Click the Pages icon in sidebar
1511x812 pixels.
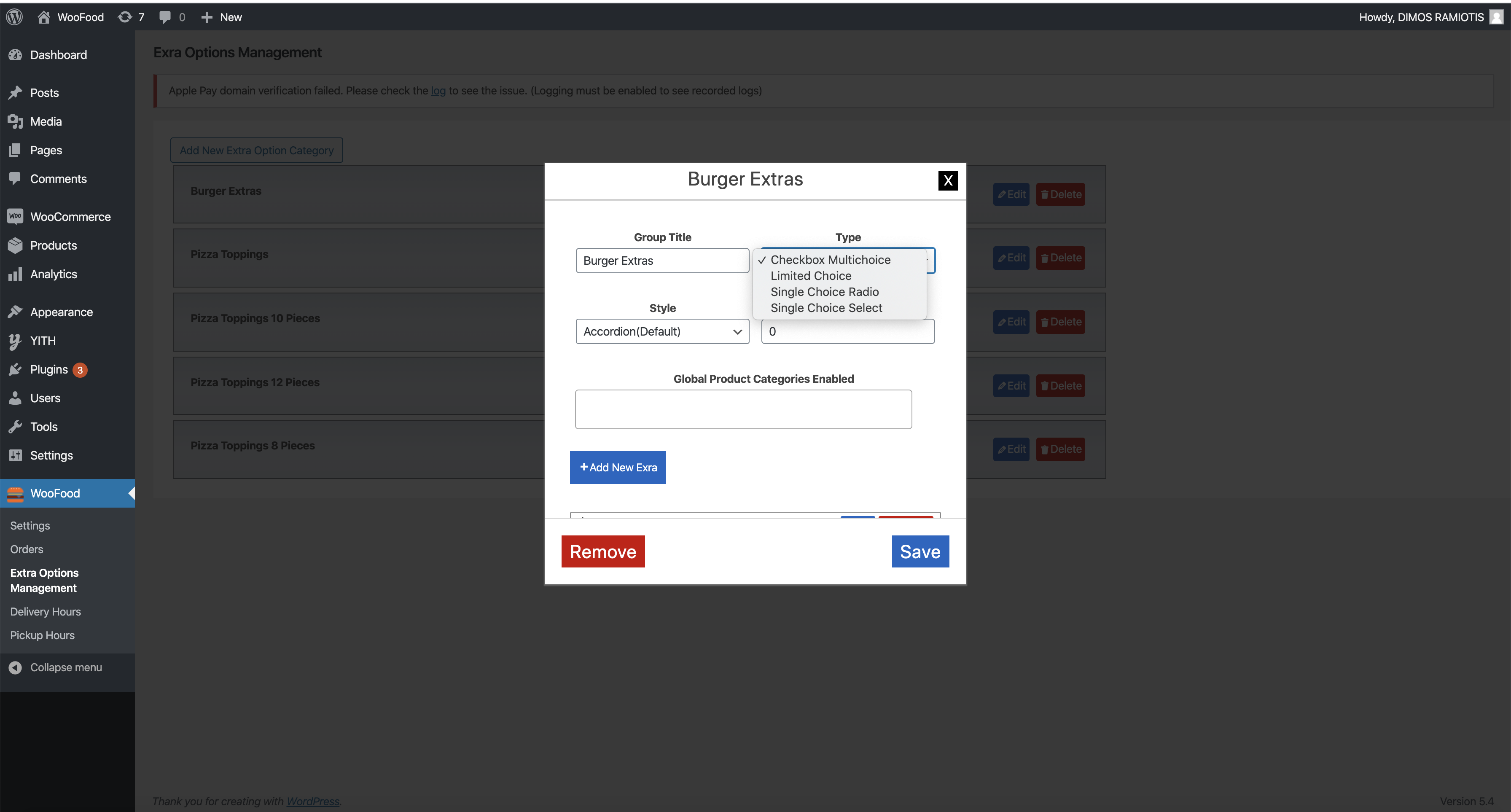coord(15,150)
